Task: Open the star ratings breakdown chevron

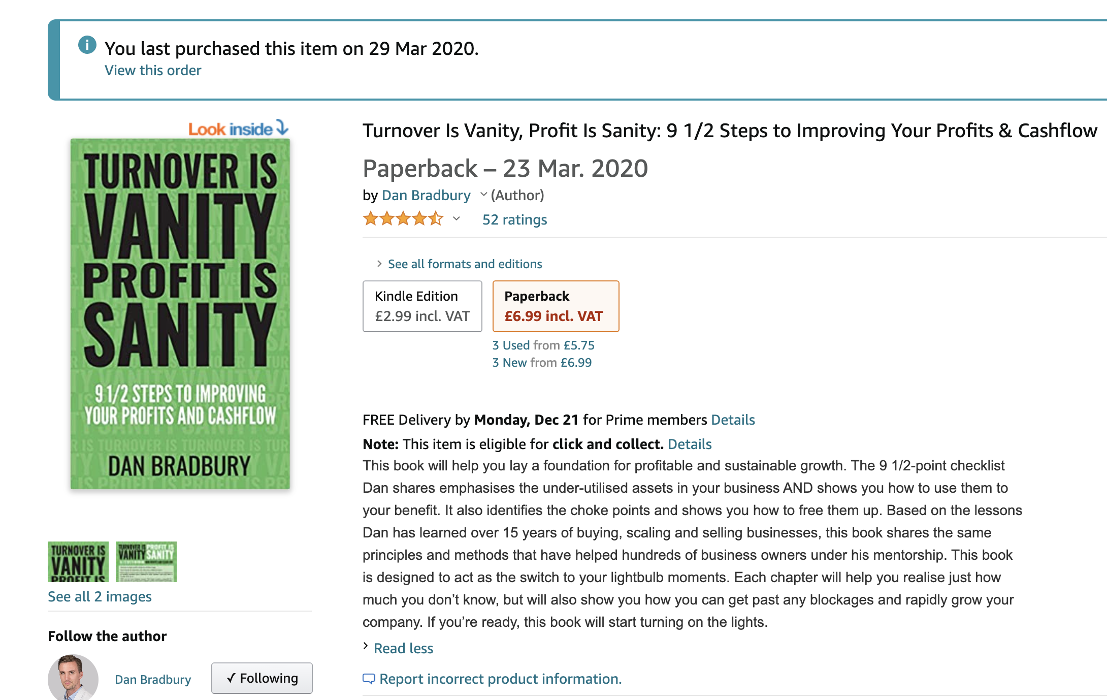Action: pyautogui.click(x=457, y=219)
